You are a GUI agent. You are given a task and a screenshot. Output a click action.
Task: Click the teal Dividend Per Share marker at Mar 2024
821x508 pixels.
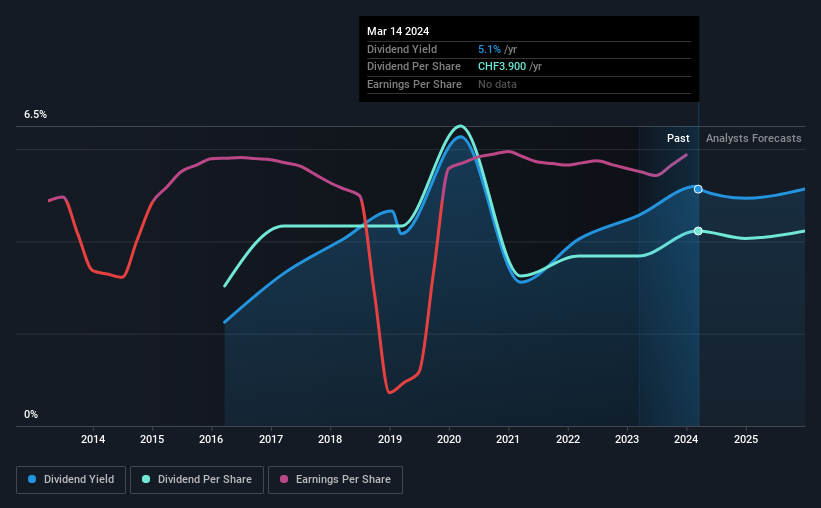698,231
